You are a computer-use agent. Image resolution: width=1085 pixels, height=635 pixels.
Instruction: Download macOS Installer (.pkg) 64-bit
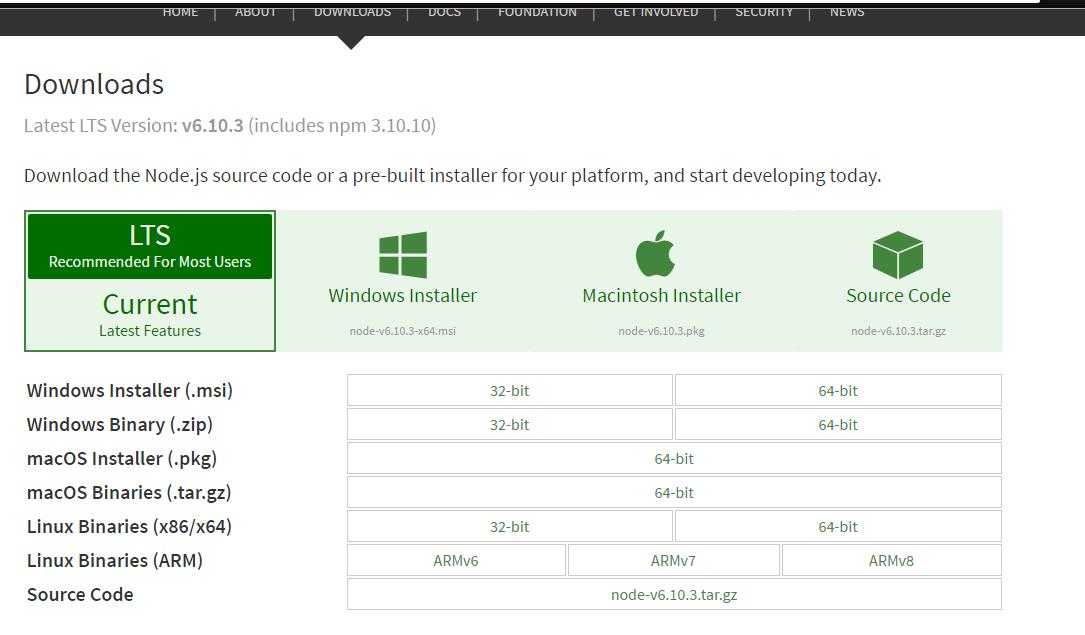coord(674,458)
